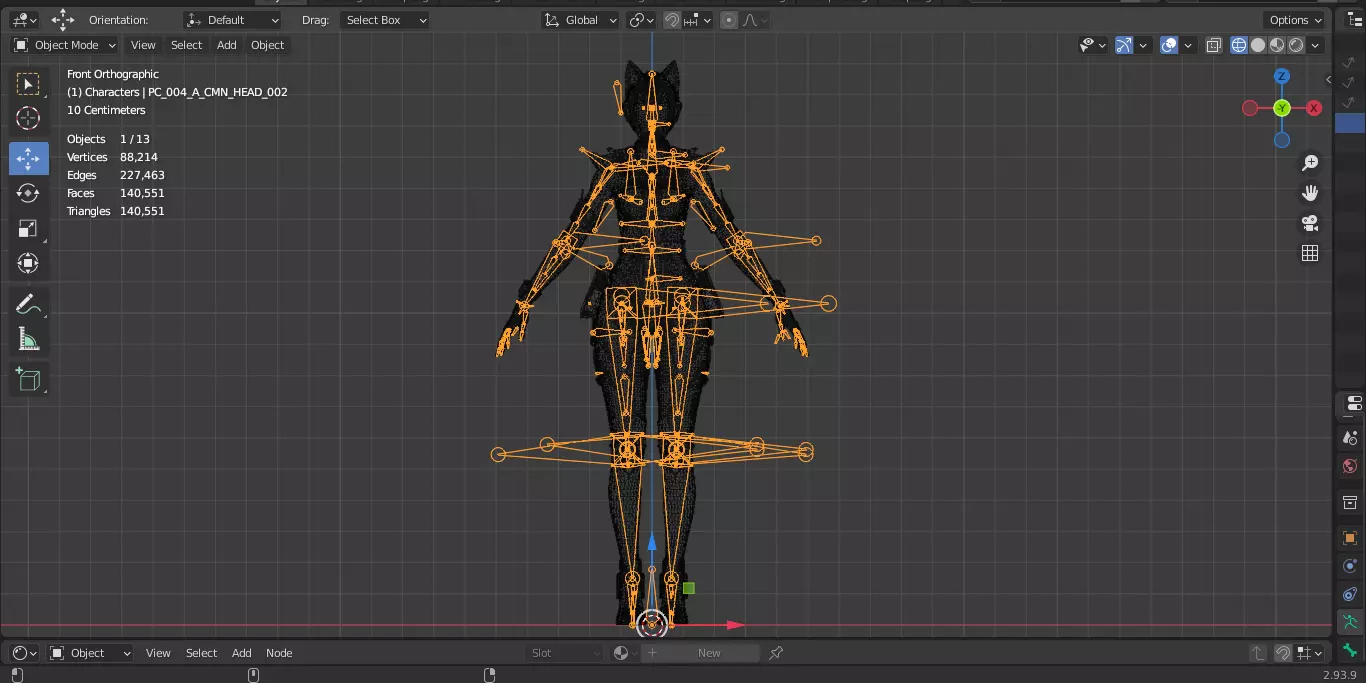The width and height of the screenshot is (1366, 683).
Task: Activate the Scale tool
Action: (x=28, y=228)
